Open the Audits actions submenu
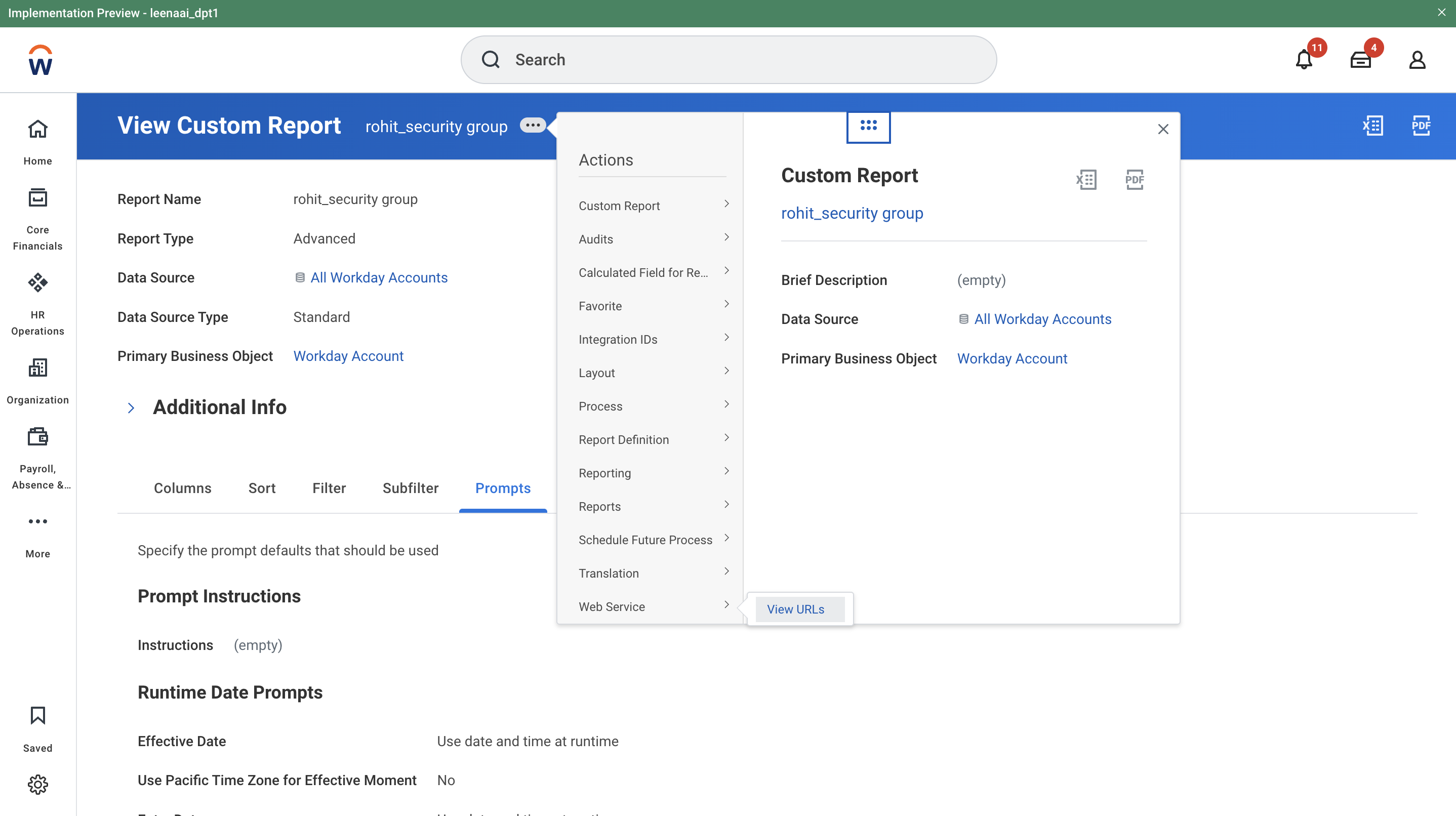The image size is (1456, 816). [653, 239]
